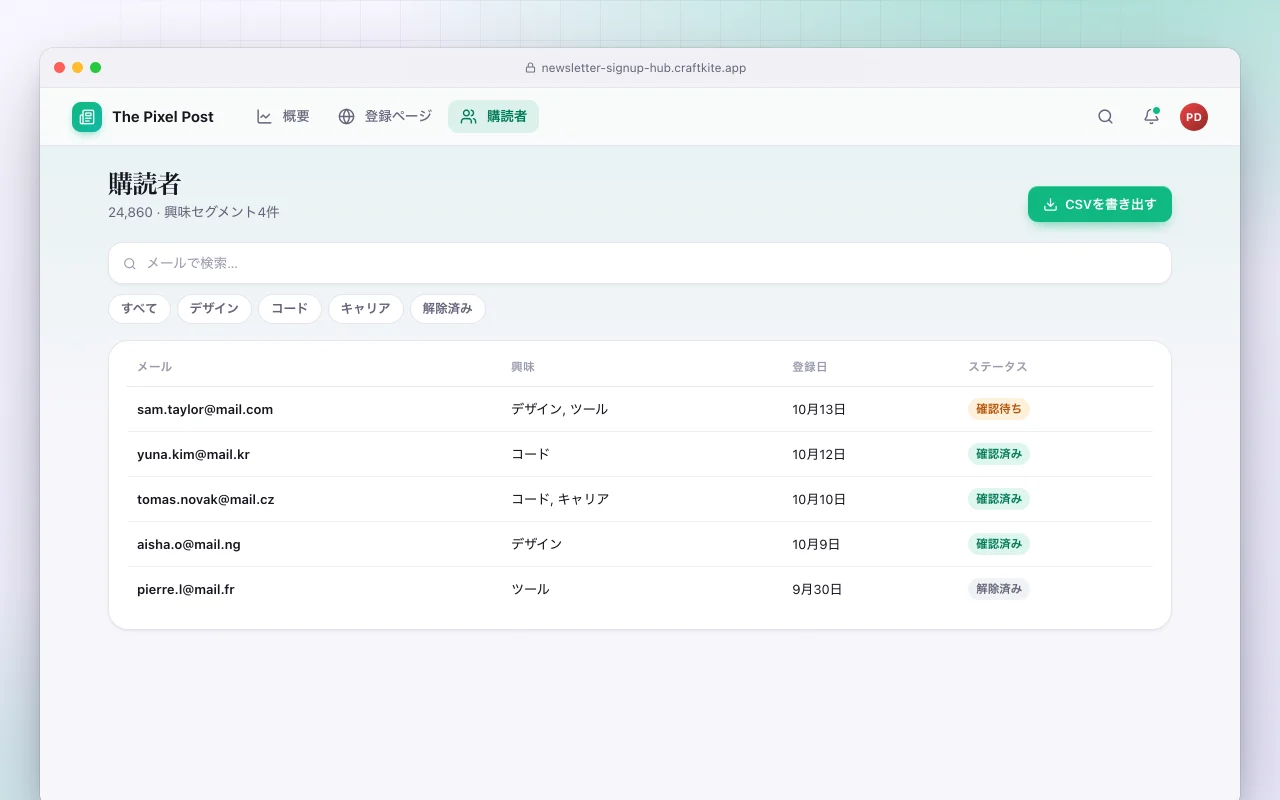Image resolution: width=1280 pixels, height=800 pixels.
Task: Click the 10月10日 date cell
Action: 819,499
